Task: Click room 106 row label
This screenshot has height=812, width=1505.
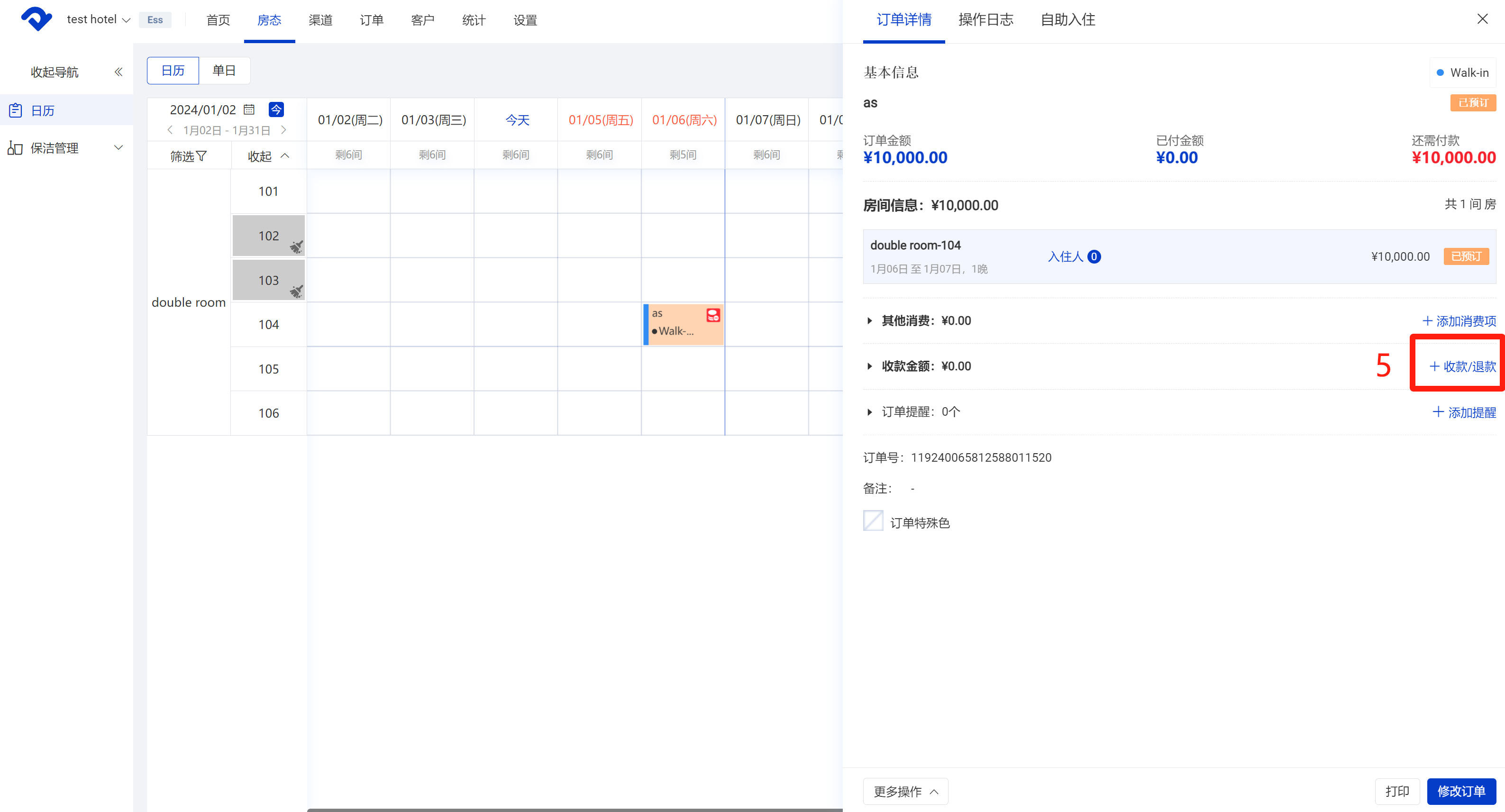Action: point(268,413)
